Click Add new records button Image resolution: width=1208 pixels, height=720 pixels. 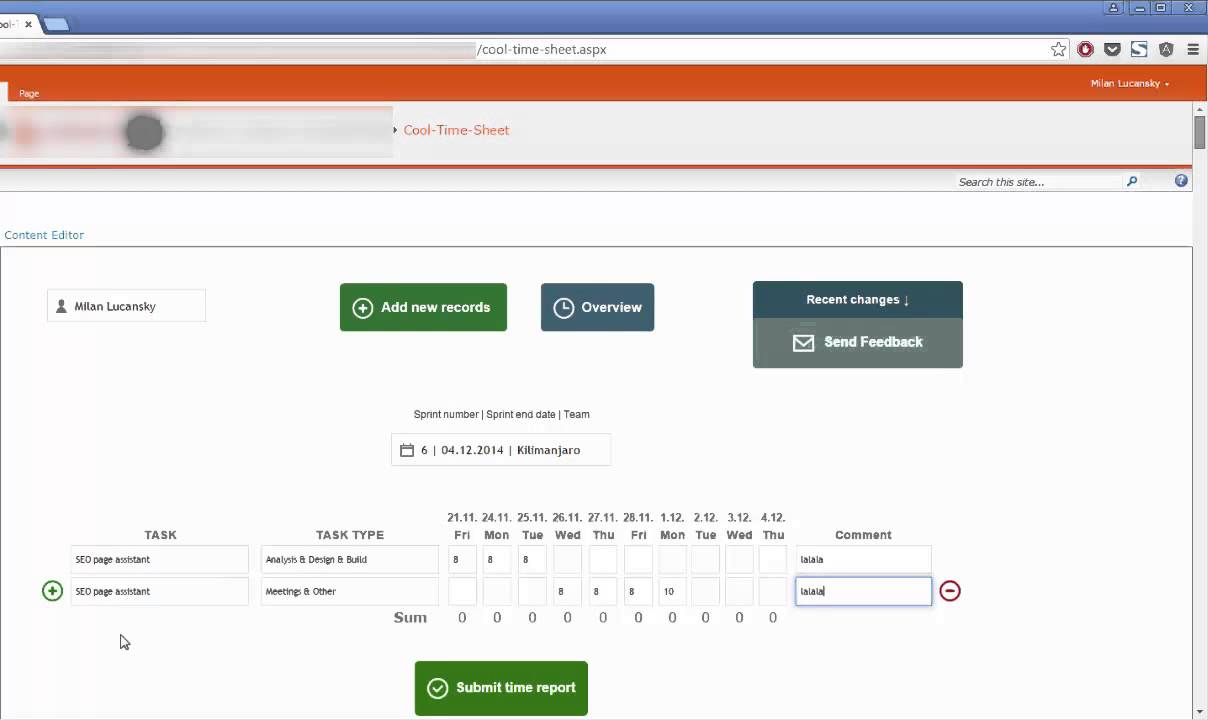[423, 307]
